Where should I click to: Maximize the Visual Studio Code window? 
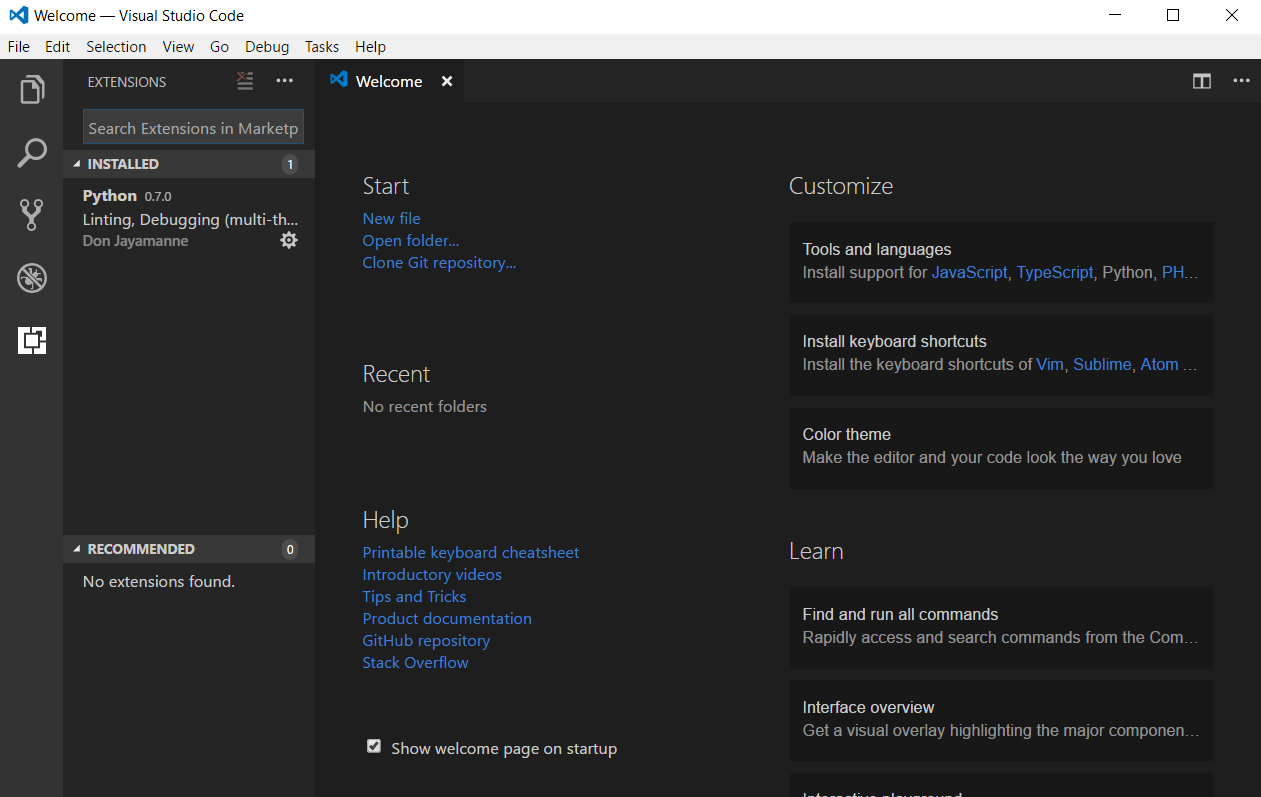pos(1173,16)
